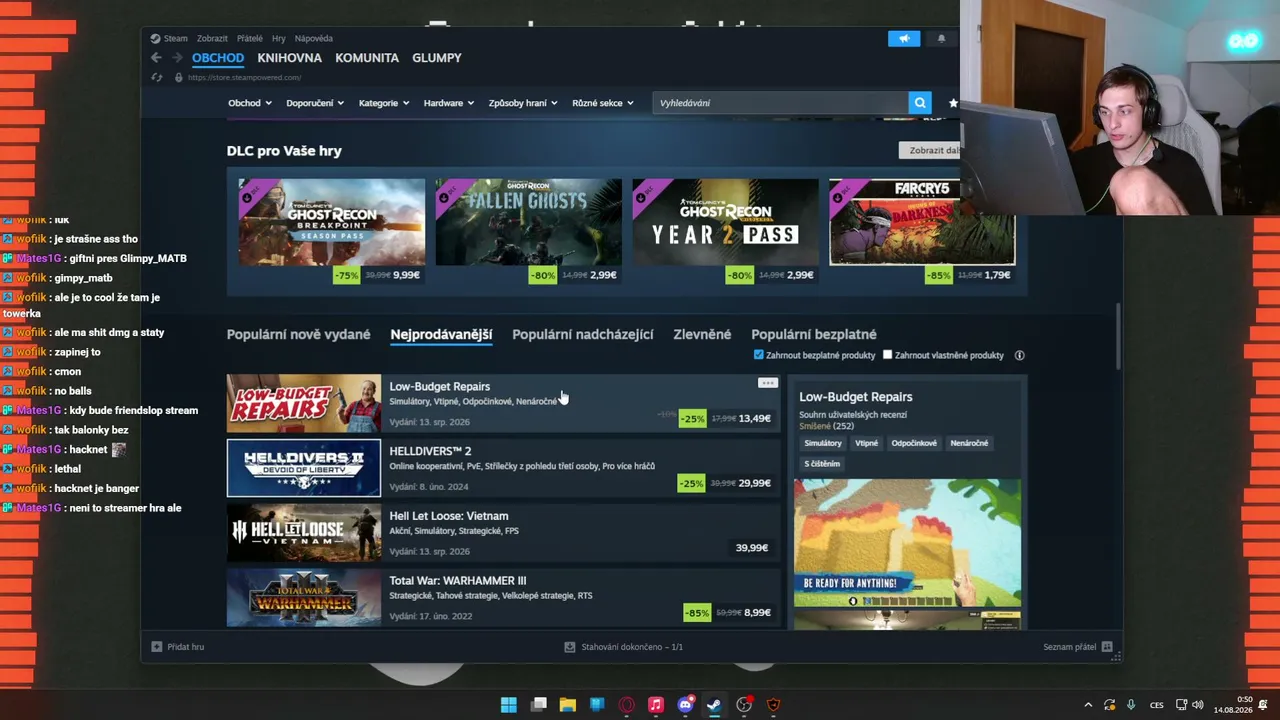Open Hell Let Loose: Vietnam list entry
Image resolution: width=1280 pixels, height=720 pixels.
pyautogui.click(x=503, y=533)
